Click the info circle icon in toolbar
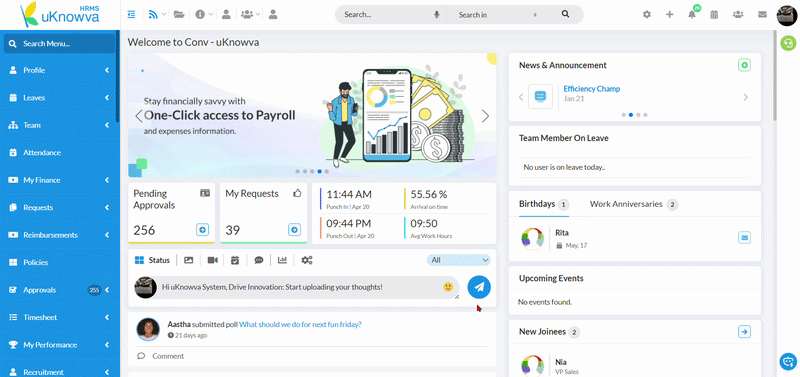 [200, 14]
